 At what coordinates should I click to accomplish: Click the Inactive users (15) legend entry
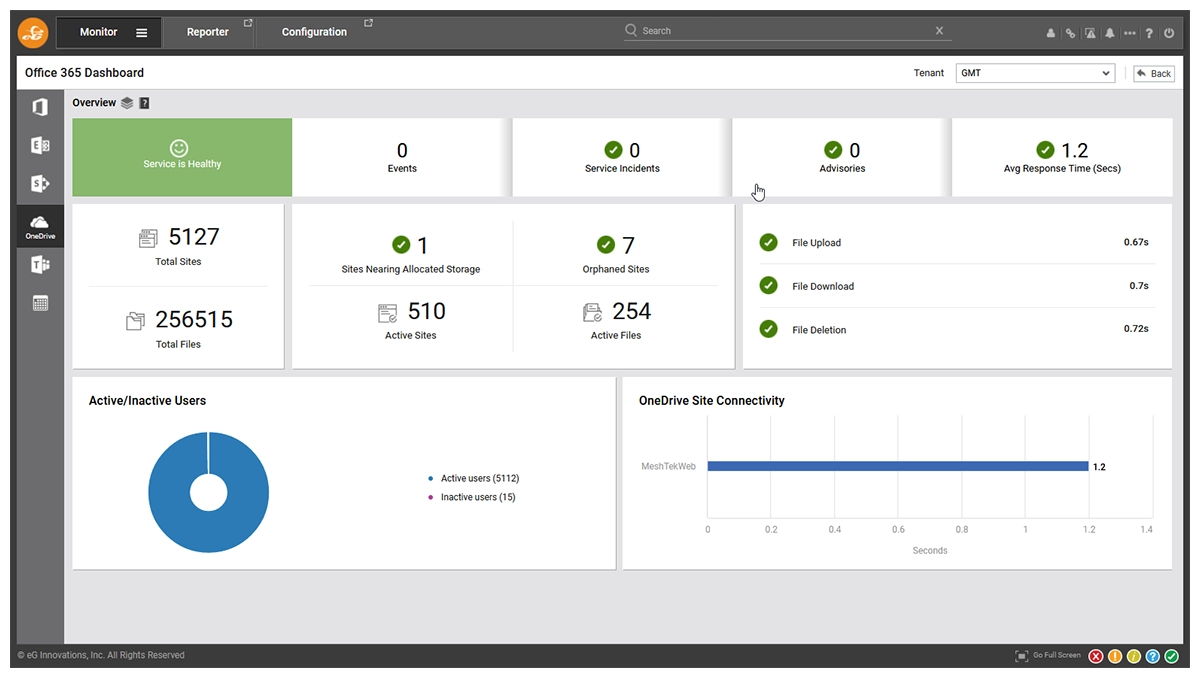[472, 497]
